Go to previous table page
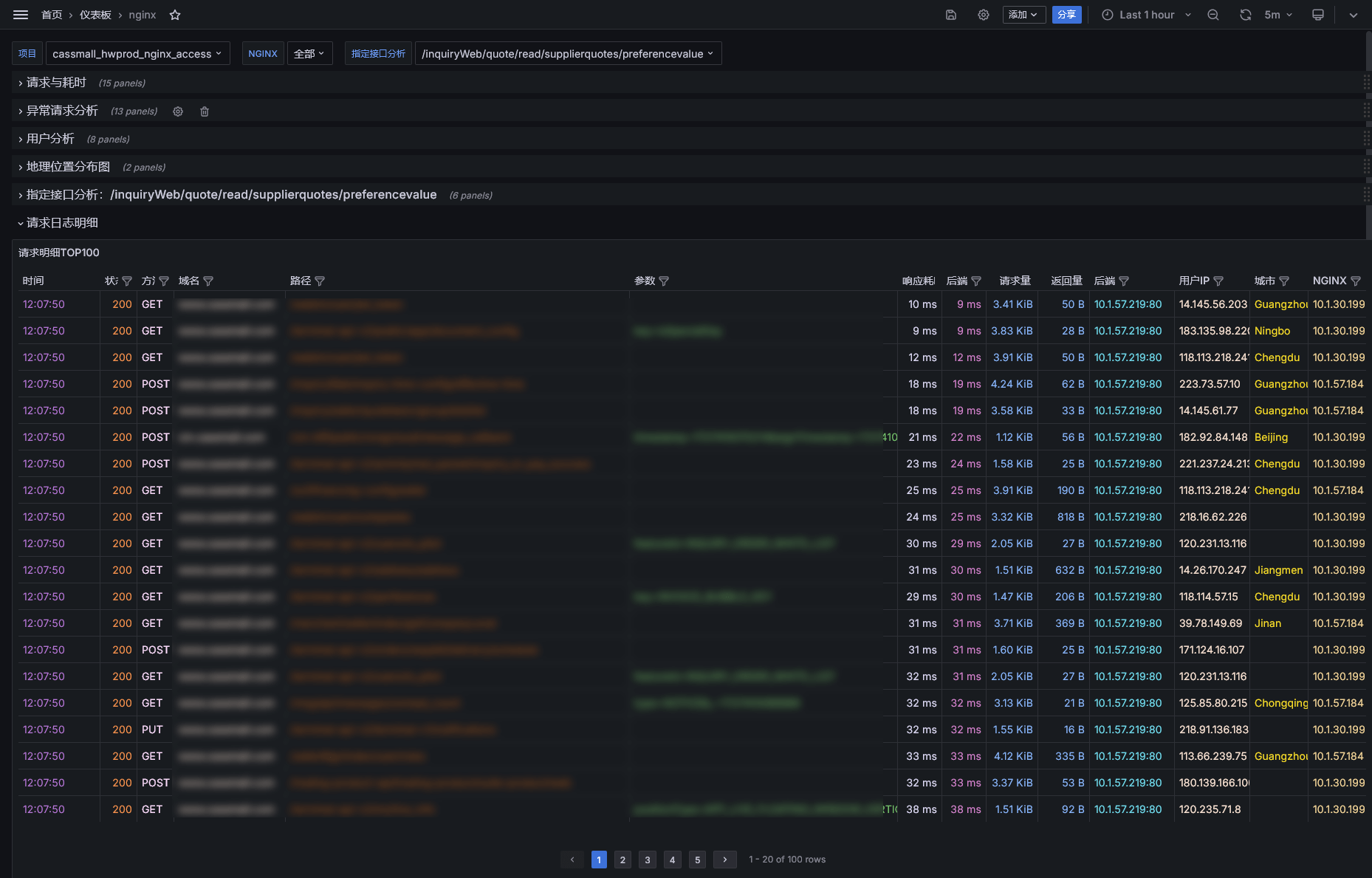1372x878 pixels. click(x=572, y=860)
